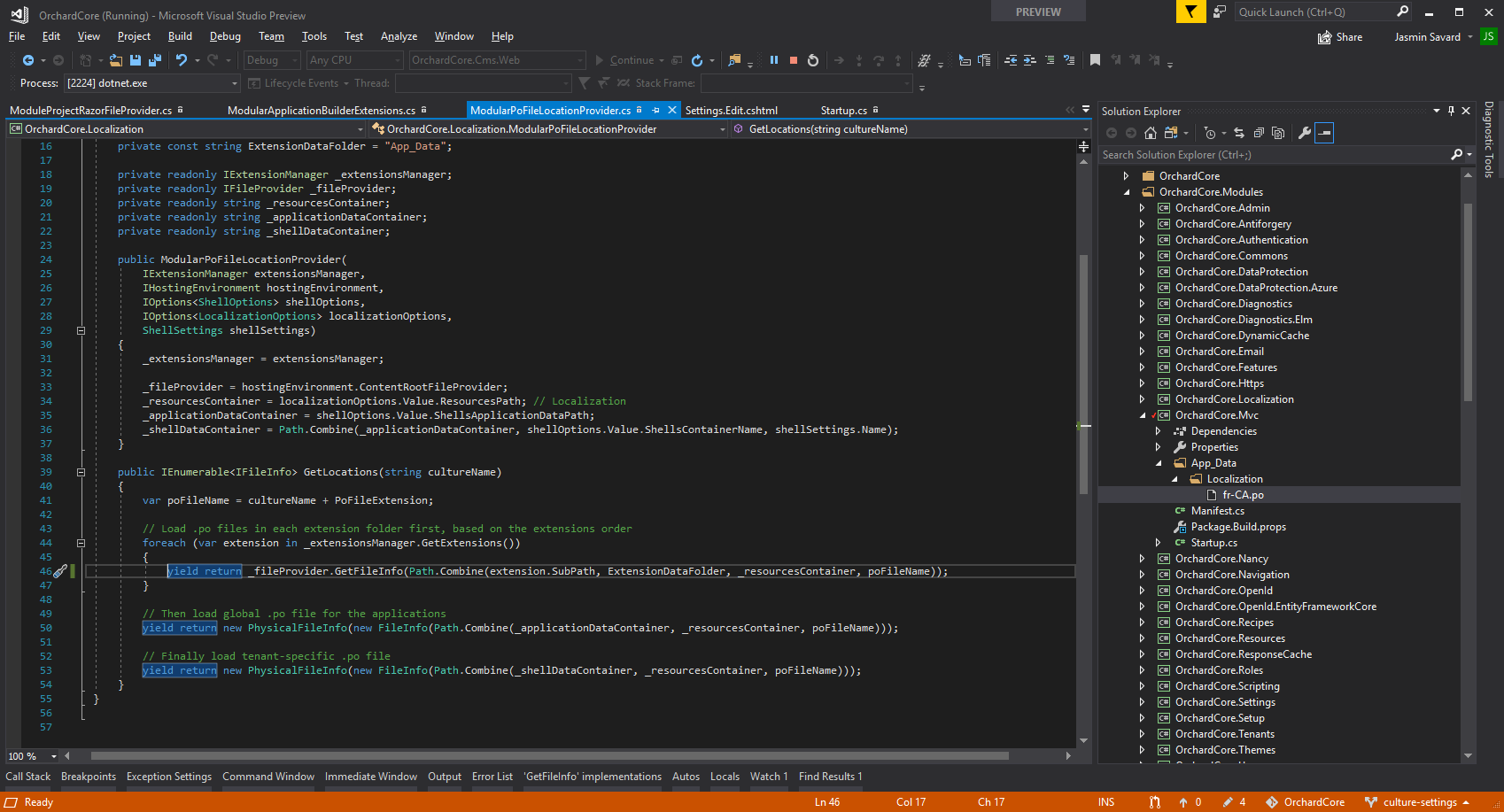The width and height of the screenshot is (1504, 812).
Task: Stop the debugging session
Action: click(x=793, y=59)
